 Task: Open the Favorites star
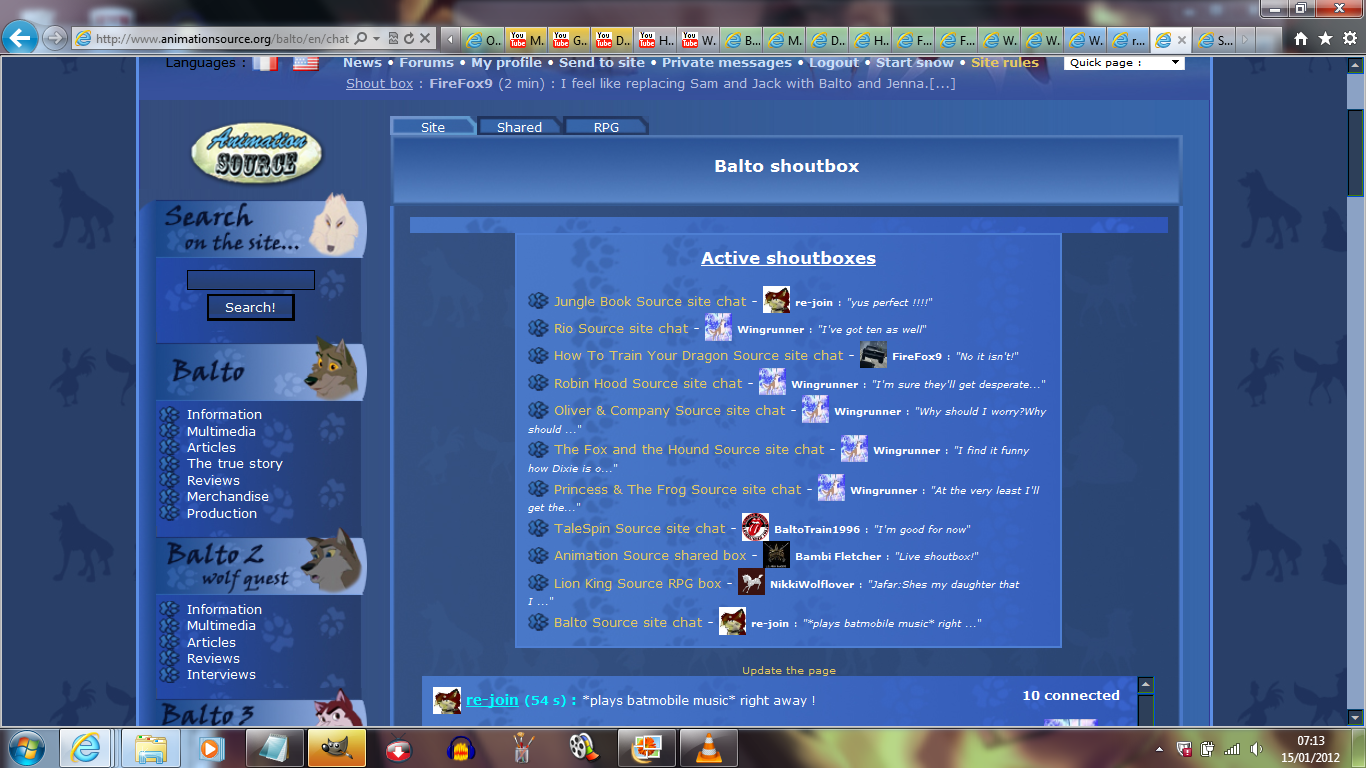point(1325,39)
